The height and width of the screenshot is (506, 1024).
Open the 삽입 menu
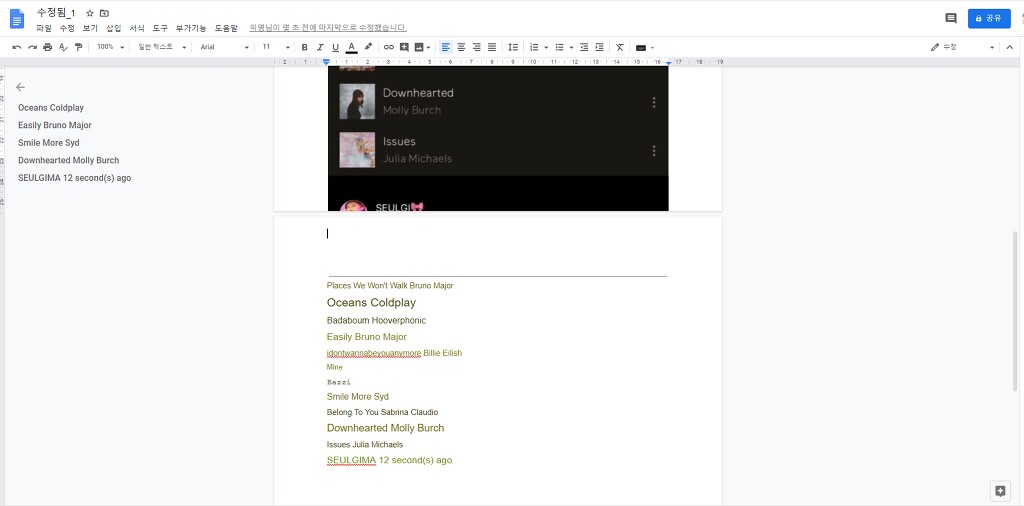[114, 28]
